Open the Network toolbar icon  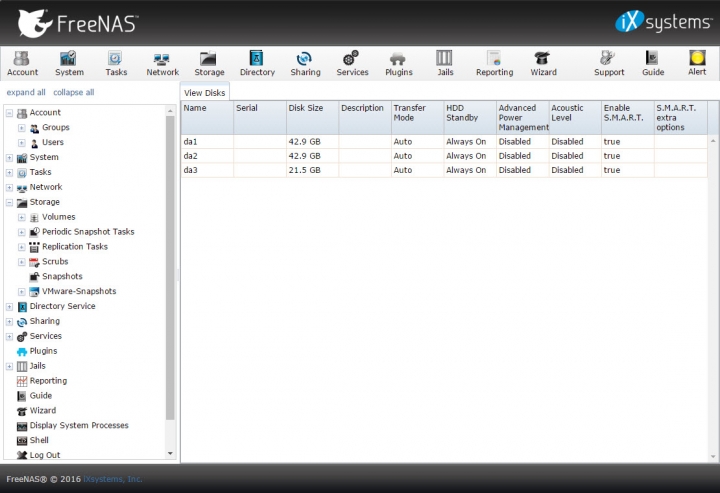point(163,63)
